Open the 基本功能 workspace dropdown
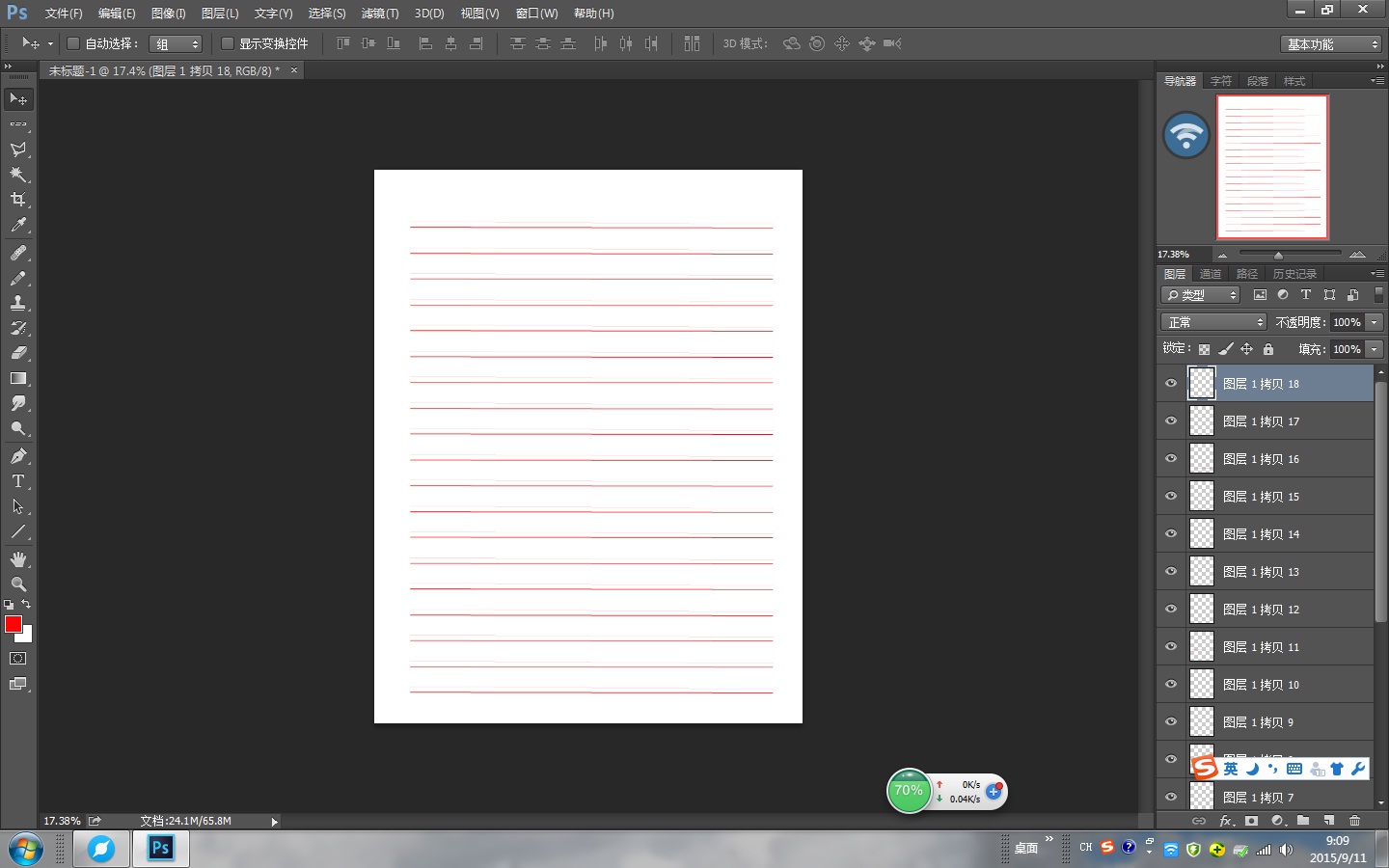Screen dimensions: 1389x868 (1331, 44)
